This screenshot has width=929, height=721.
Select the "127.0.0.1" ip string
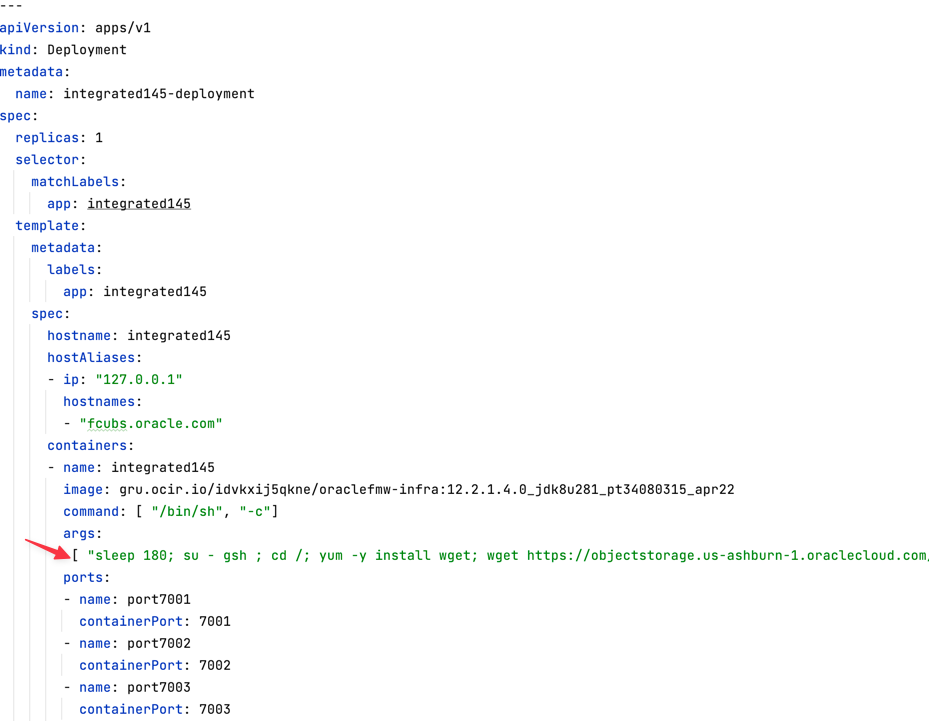point(139,379)
